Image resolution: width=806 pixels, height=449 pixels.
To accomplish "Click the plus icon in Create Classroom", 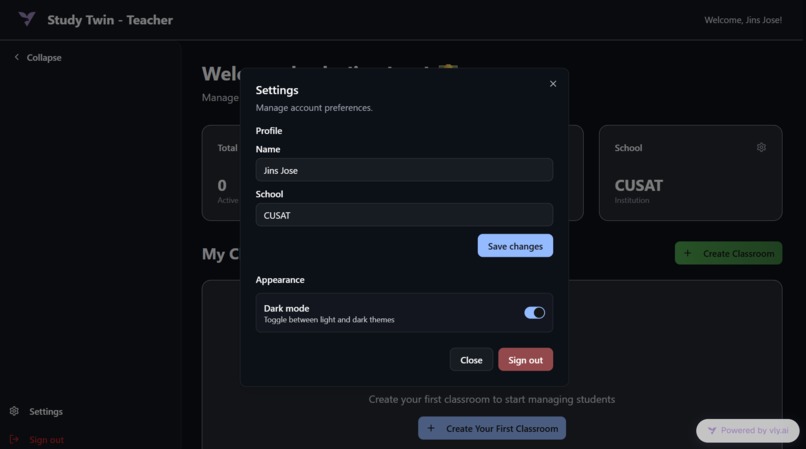I will click(688, 253).
